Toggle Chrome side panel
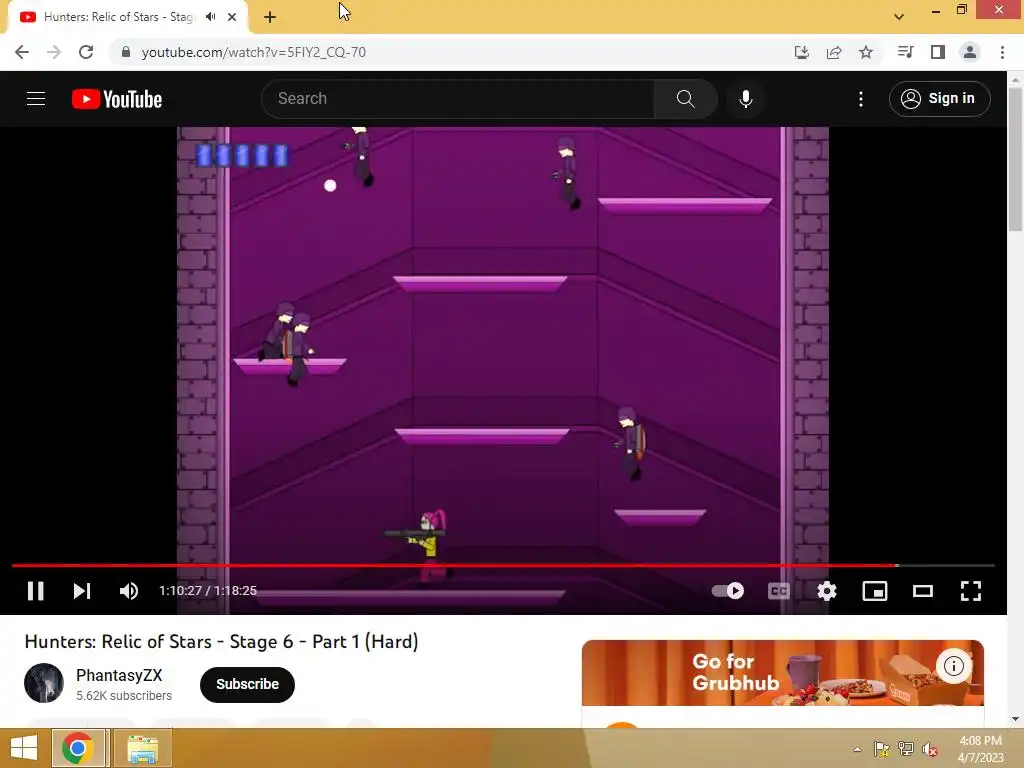Screen dimensions: 1024x768 (x=938, y=52)
